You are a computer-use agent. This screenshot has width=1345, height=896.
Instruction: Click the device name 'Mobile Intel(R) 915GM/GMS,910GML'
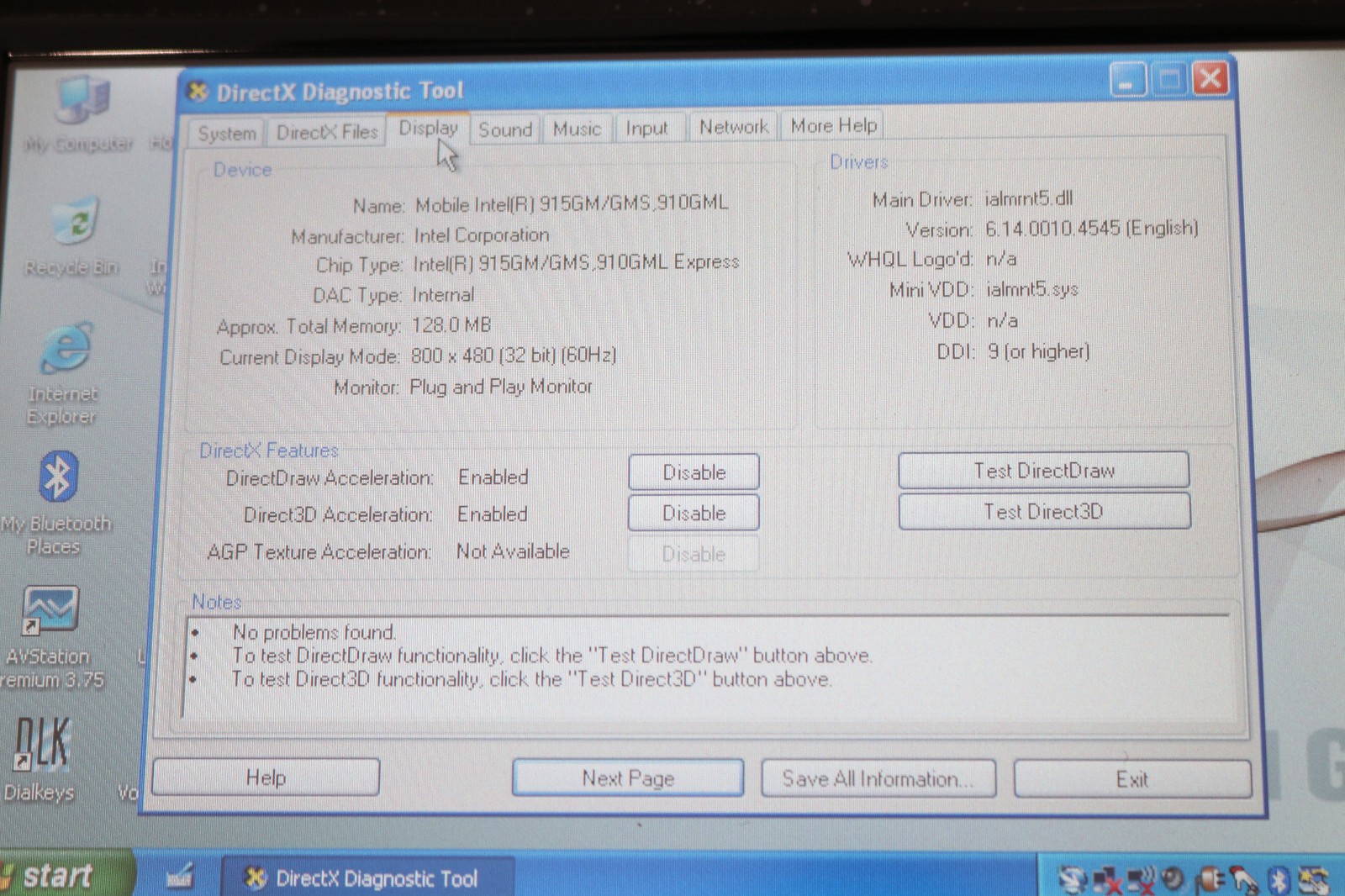[572, 203]
